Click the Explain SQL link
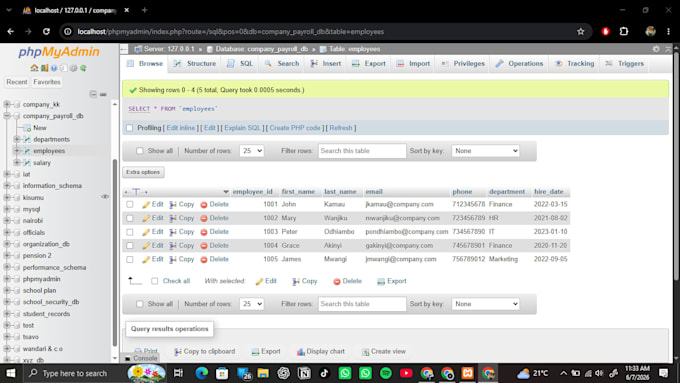This screenshot has width=680, height=383. tap(243, 128)
